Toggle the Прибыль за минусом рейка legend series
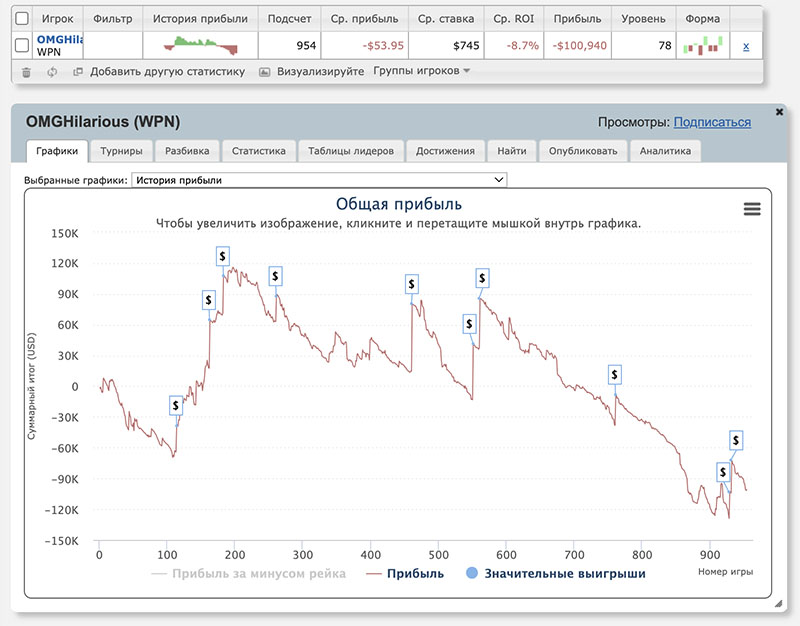This screenshot has width=800, height=626. point(248,574)
